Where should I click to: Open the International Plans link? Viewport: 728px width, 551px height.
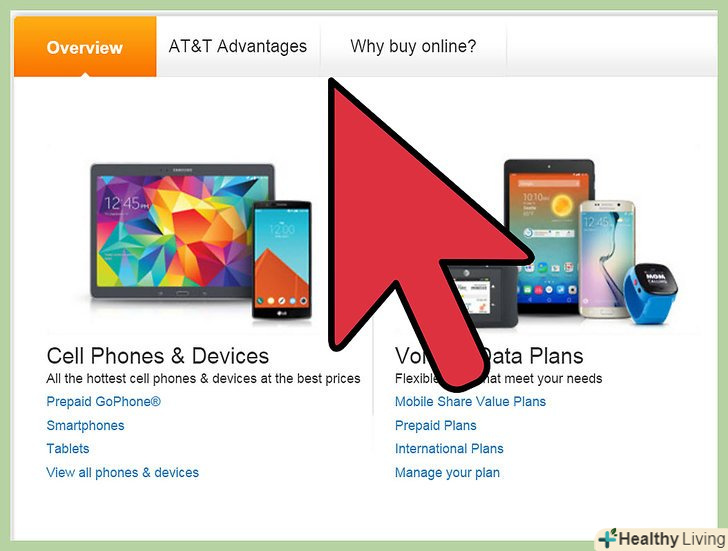click(449, 448)
